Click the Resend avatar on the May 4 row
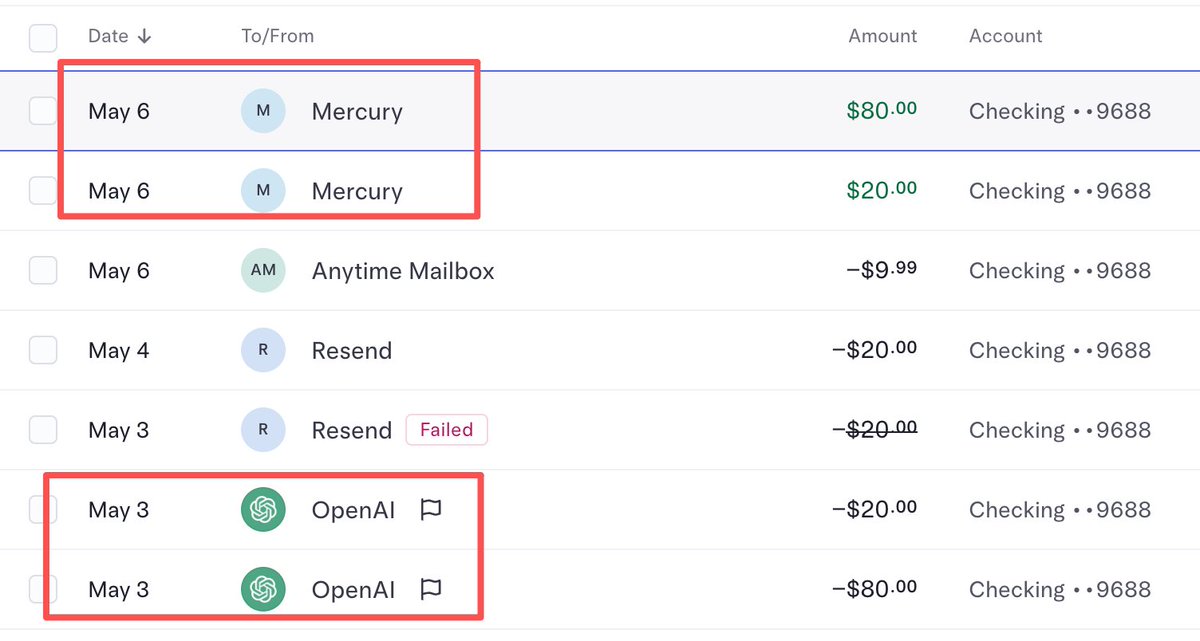Screen dimensions: 1200x641 pos(263,350)
